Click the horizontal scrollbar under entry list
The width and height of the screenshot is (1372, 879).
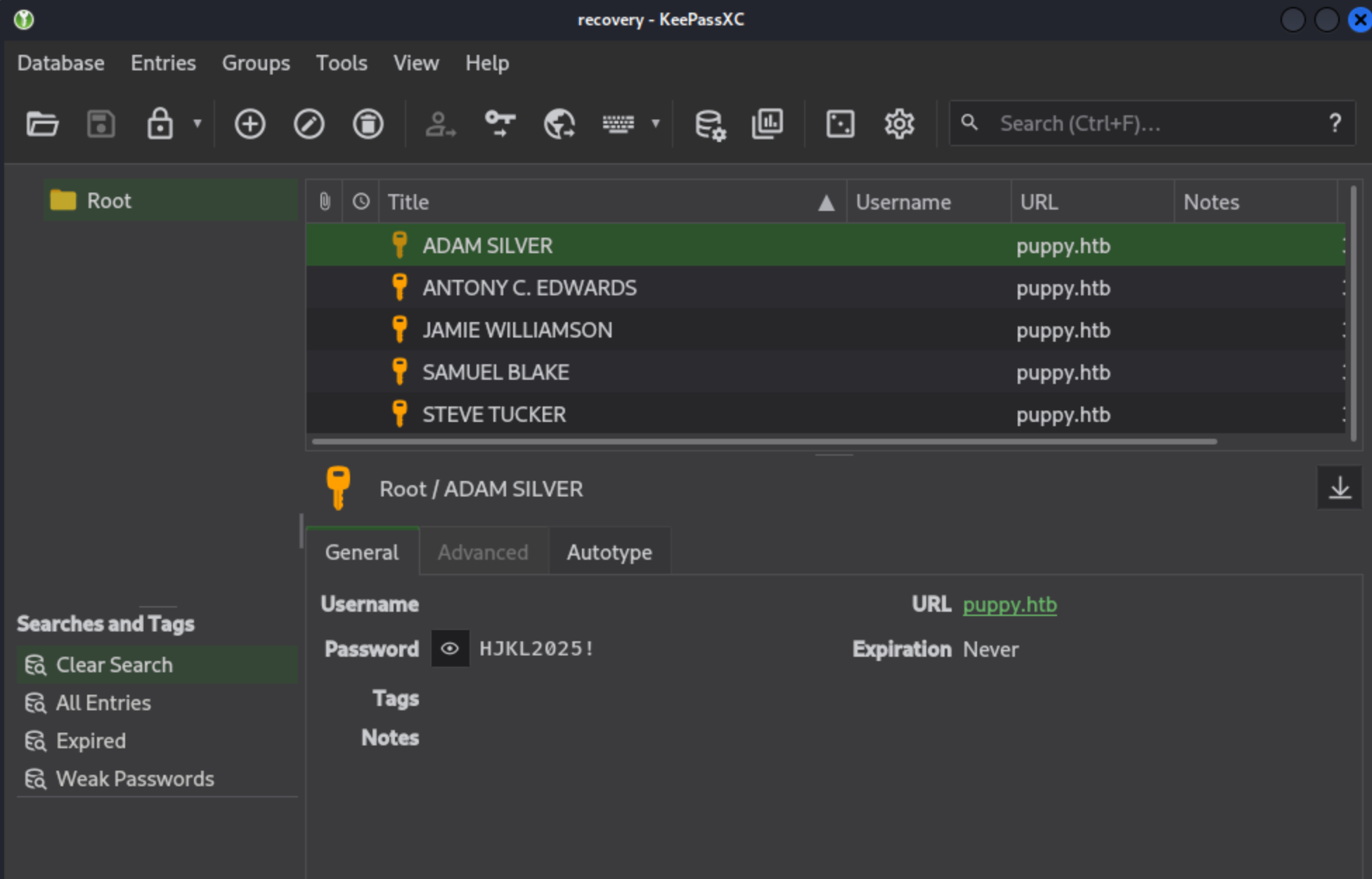click(x=763, y=442)
